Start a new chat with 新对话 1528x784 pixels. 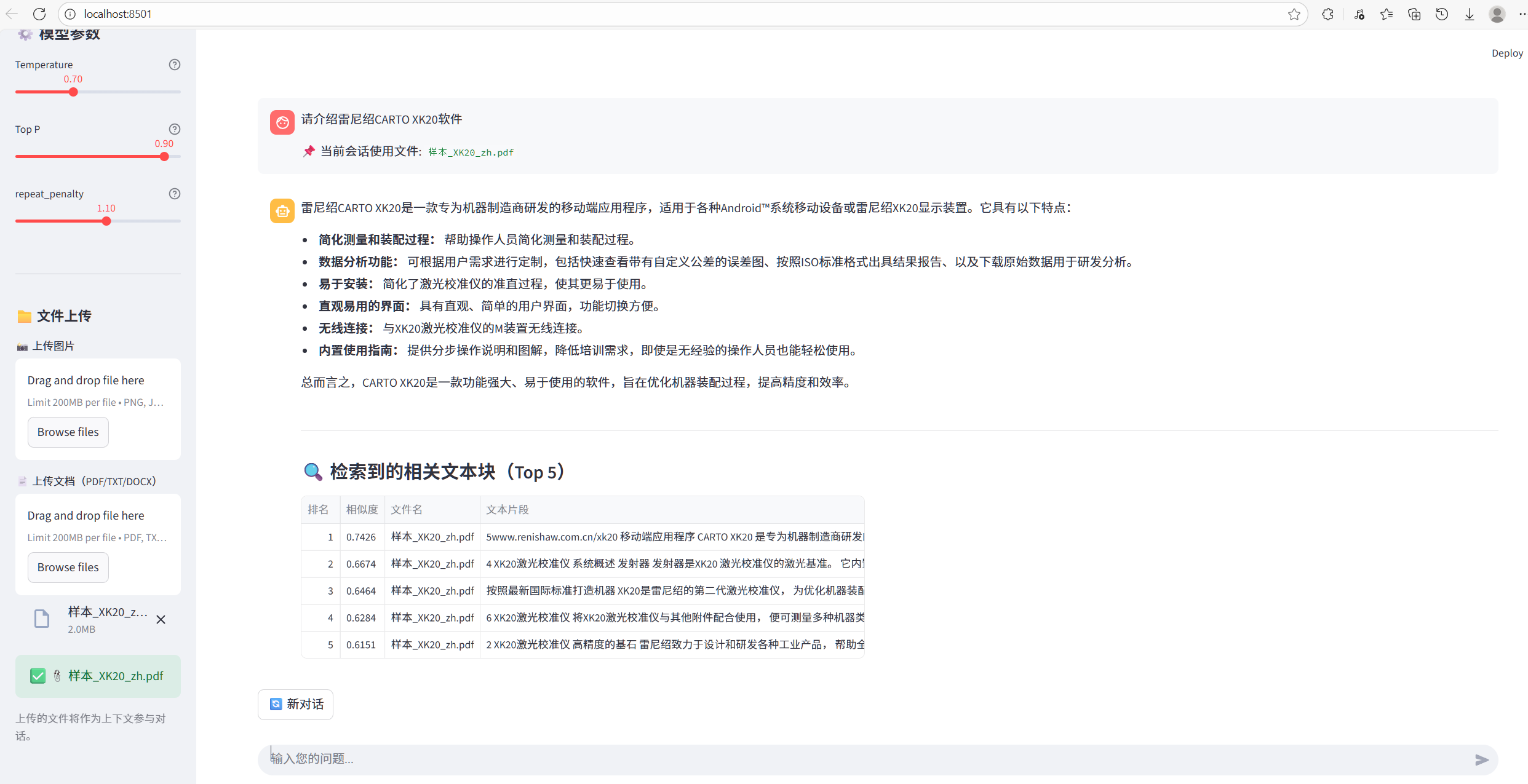coord(296,704)
